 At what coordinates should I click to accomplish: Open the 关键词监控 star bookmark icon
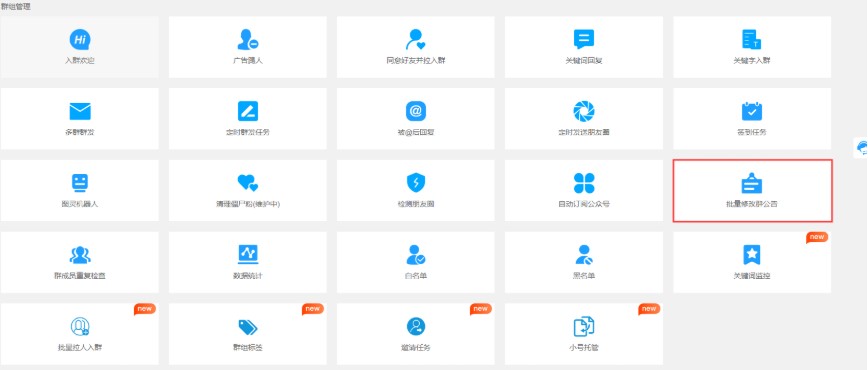(751, 254)
